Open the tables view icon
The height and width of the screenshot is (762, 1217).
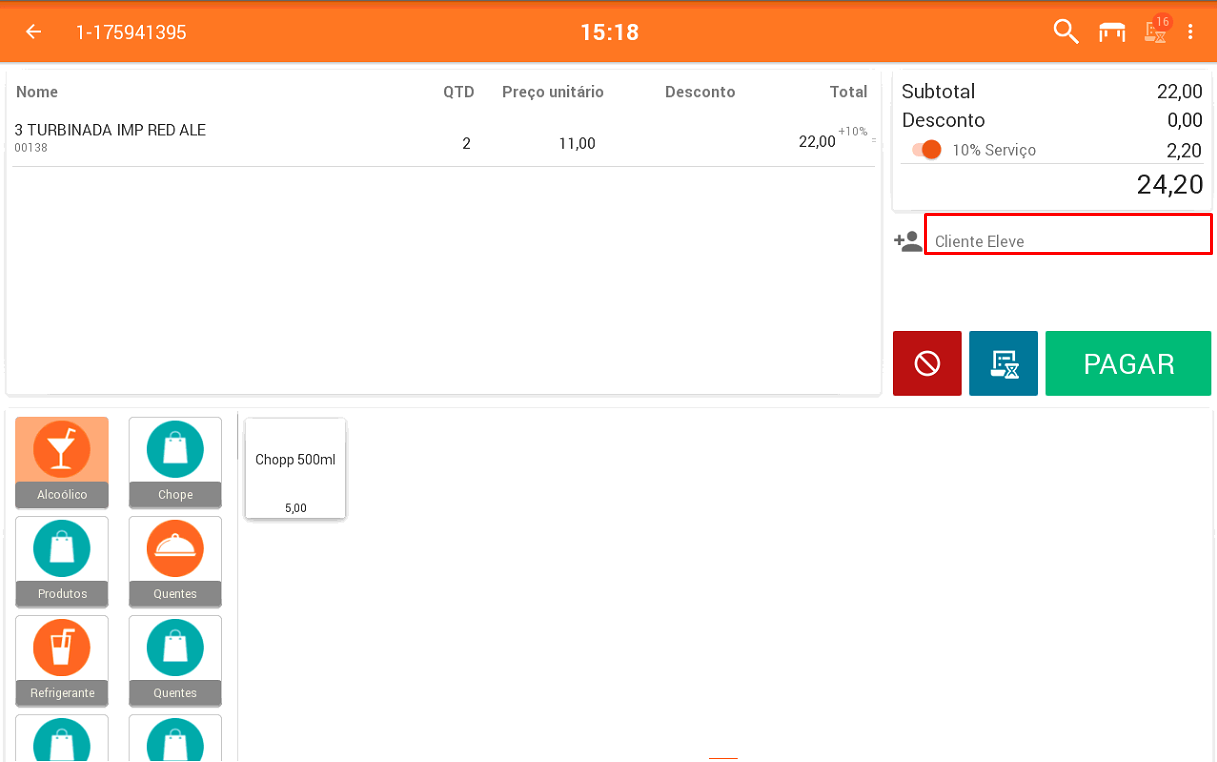[1112, 32]
